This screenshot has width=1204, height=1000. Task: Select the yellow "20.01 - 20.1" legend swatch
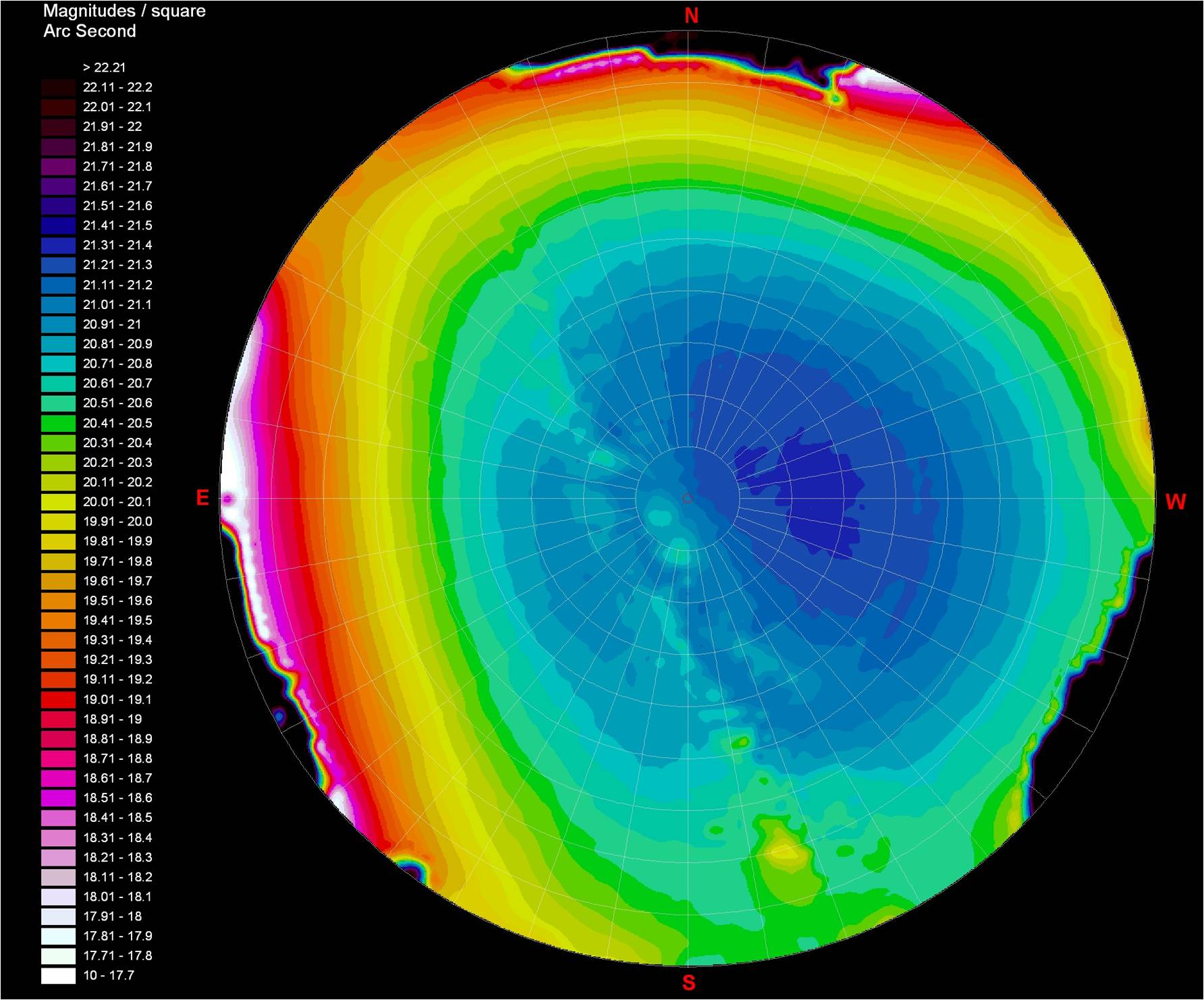click(57, 503)
